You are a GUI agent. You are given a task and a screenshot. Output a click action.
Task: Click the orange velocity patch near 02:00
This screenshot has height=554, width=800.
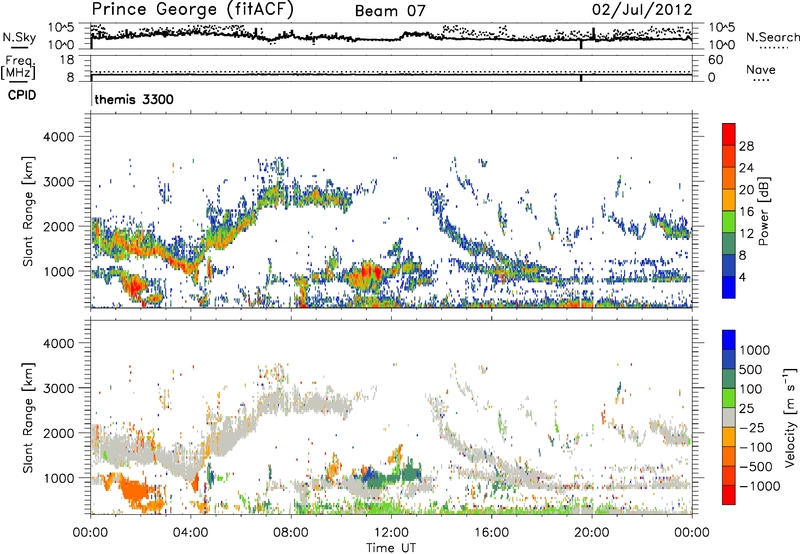click(x=134, y=491)
